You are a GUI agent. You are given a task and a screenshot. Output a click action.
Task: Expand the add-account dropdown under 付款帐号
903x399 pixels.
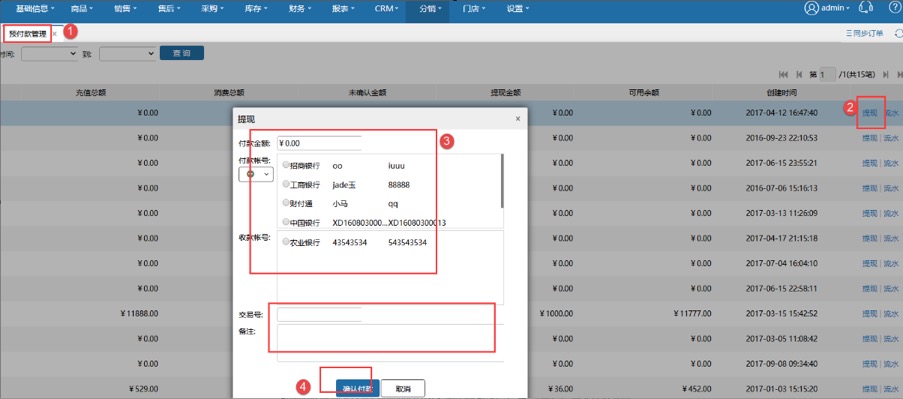pos(256,174)
